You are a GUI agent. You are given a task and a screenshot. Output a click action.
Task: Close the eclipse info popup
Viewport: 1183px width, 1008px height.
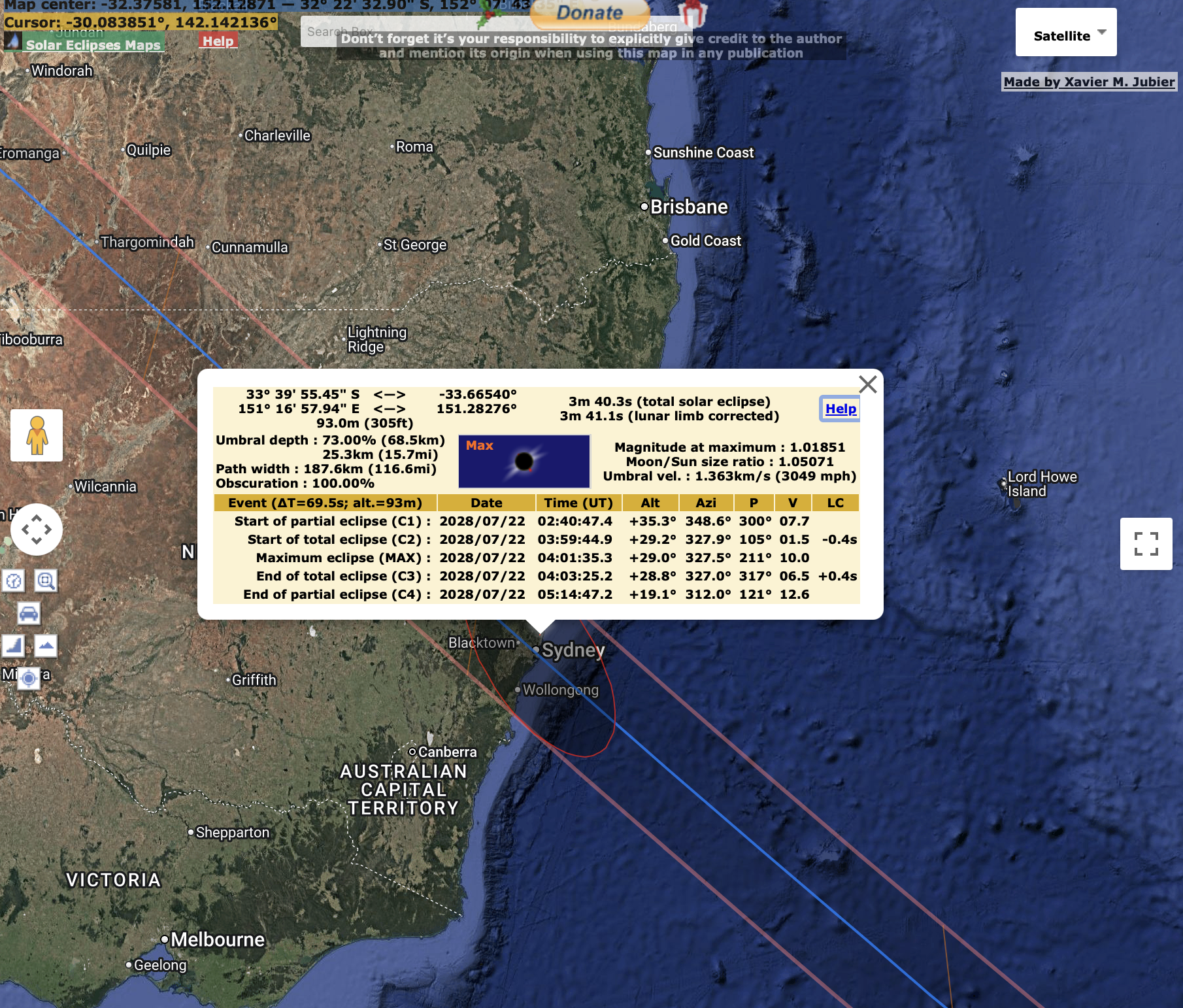[x=867, y=384]
